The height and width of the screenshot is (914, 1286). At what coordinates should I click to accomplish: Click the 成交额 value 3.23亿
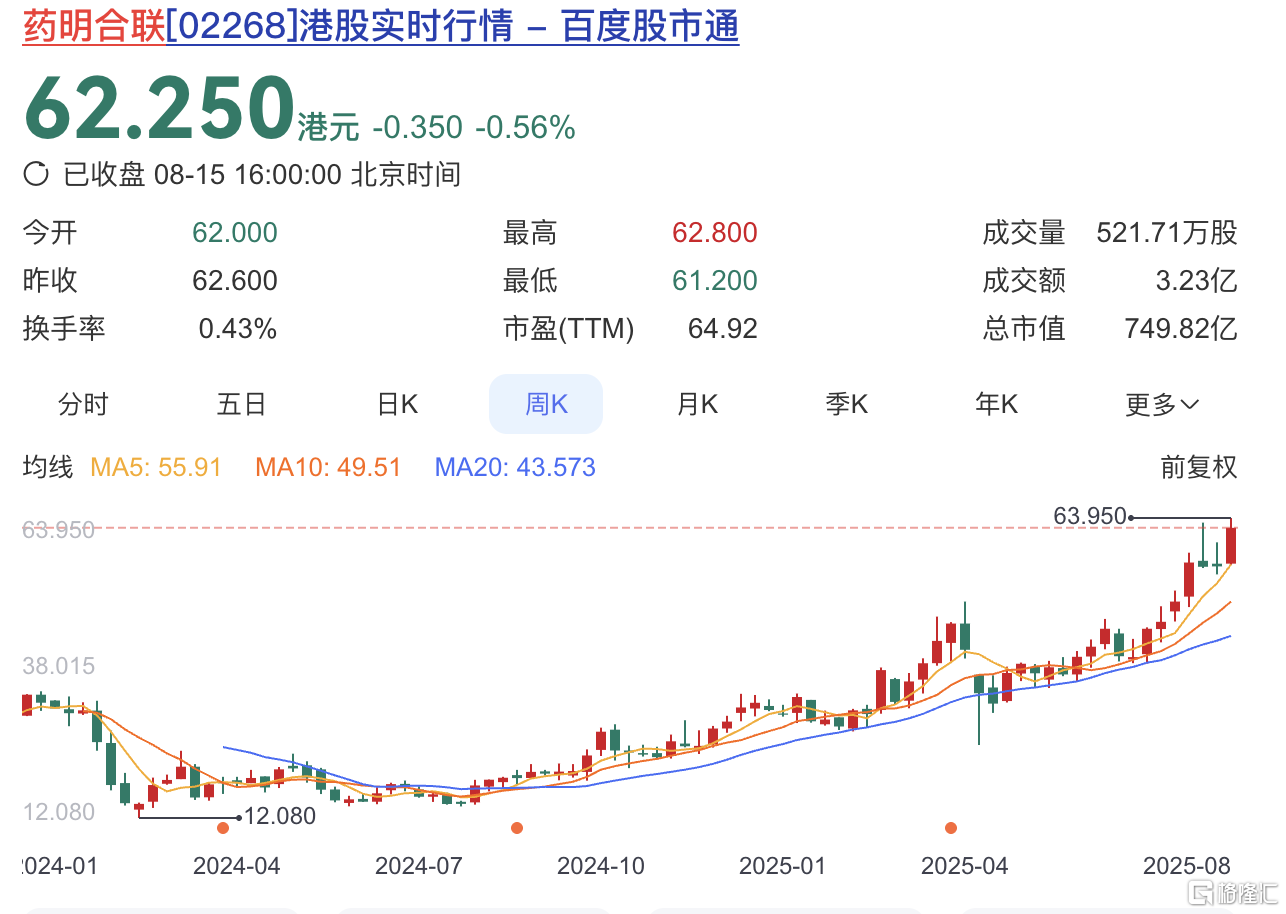(1197, 281)
